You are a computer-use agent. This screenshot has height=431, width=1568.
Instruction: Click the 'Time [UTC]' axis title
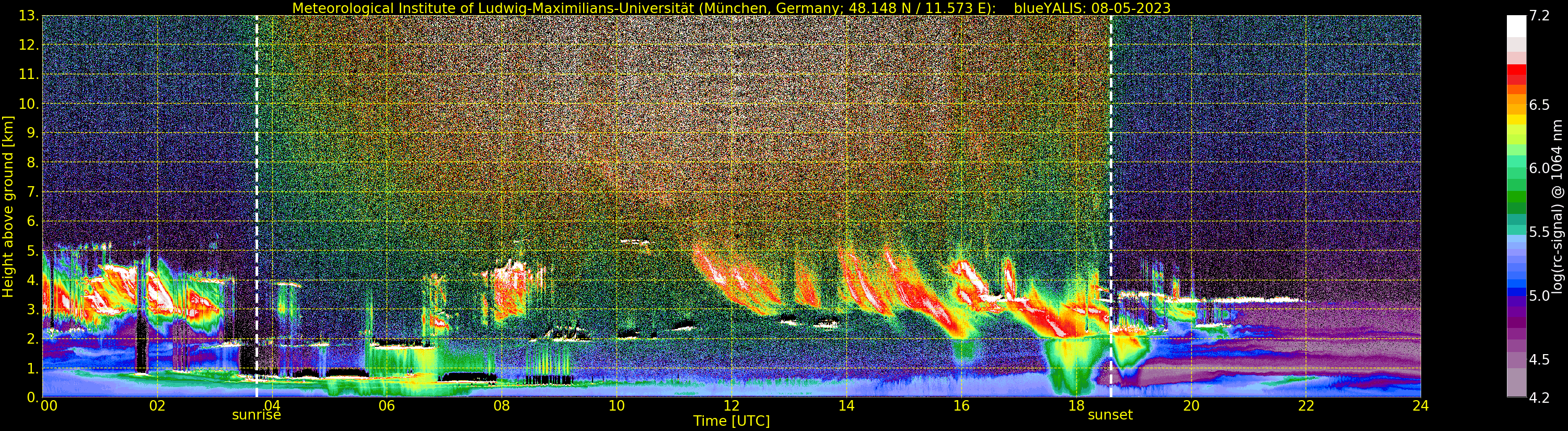coord(731,421)
